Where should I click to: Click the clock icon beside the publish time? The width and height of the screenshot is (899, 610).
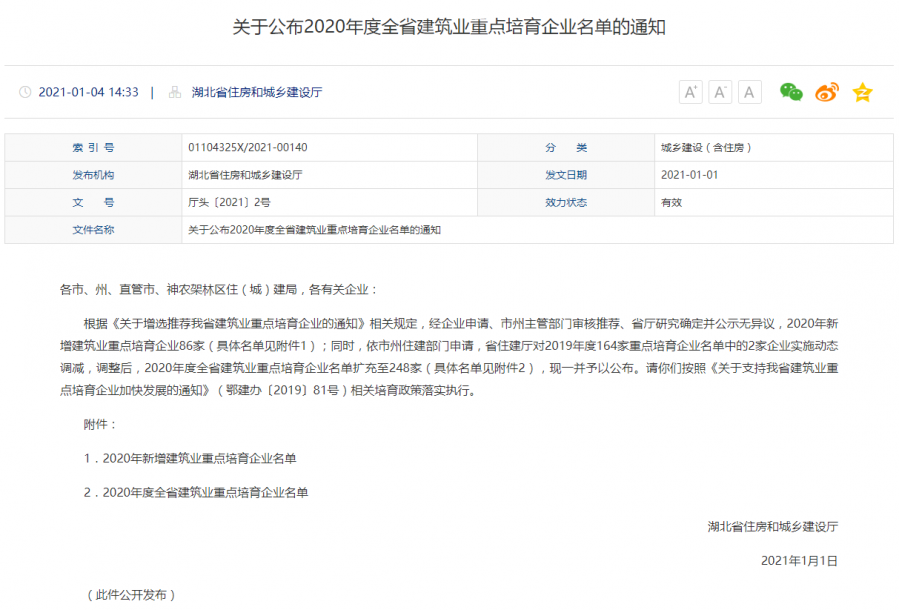click(x=25, y=92)
